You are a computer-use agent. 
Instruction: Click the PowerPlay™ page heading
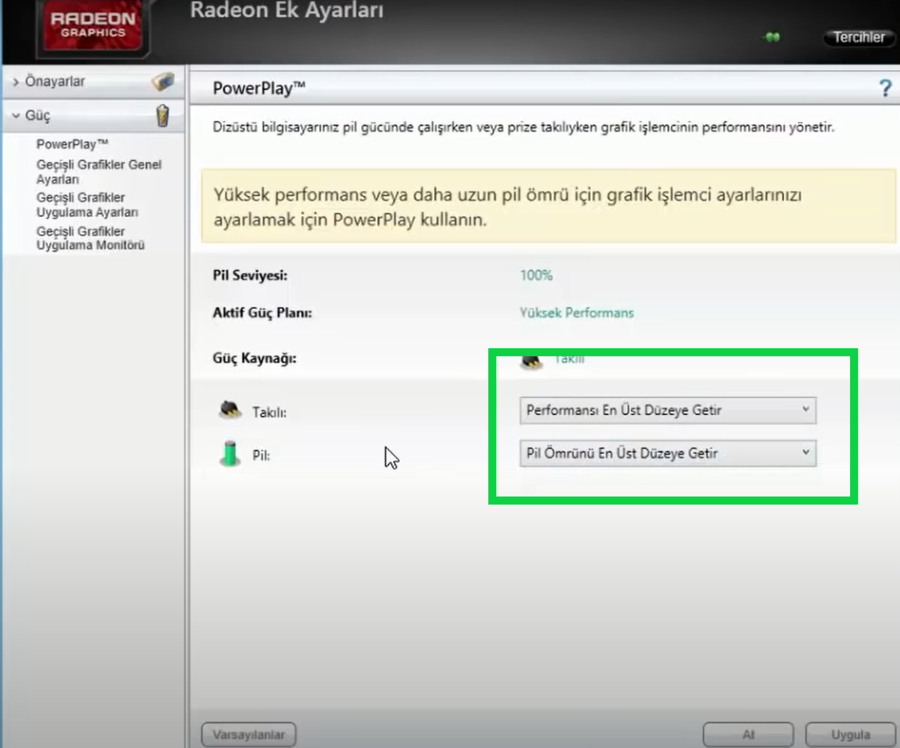pos(259,88)
